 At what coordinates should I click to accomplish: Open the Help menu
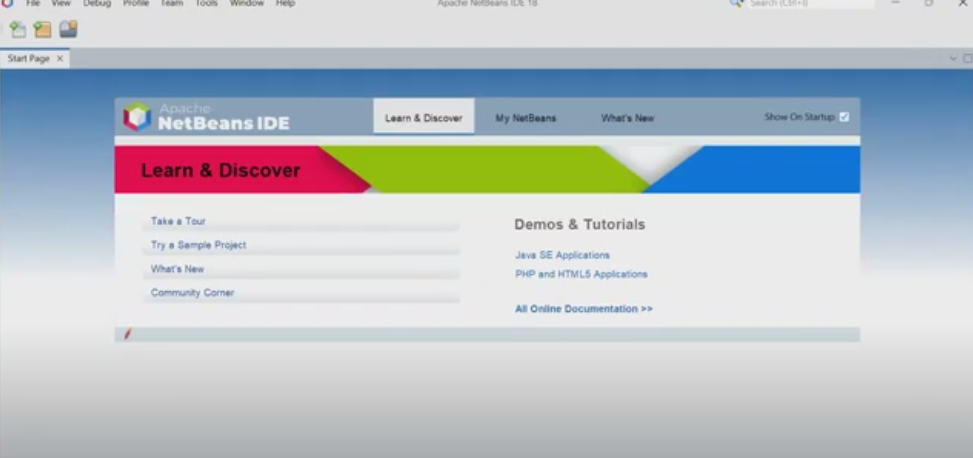tap(285, 3)
